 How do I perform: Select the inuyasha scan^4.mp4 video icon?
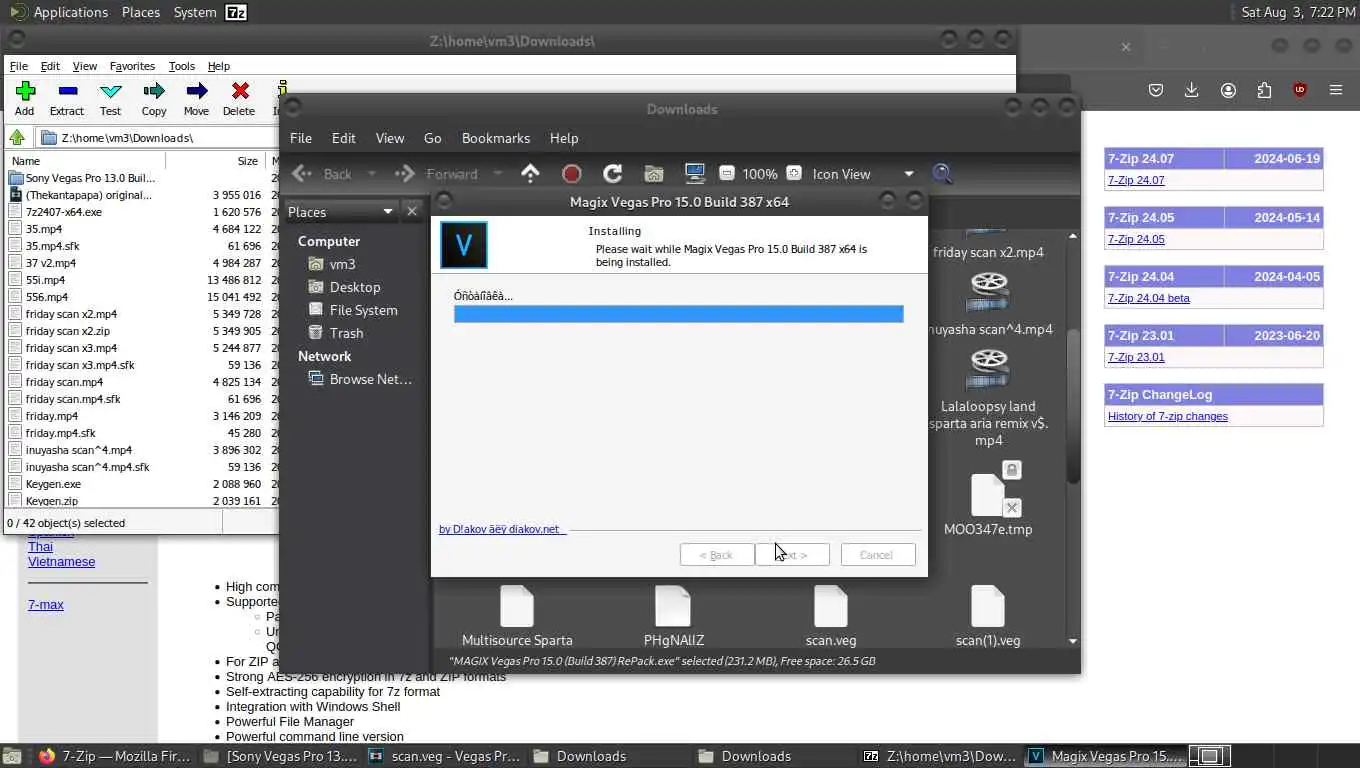988,292
